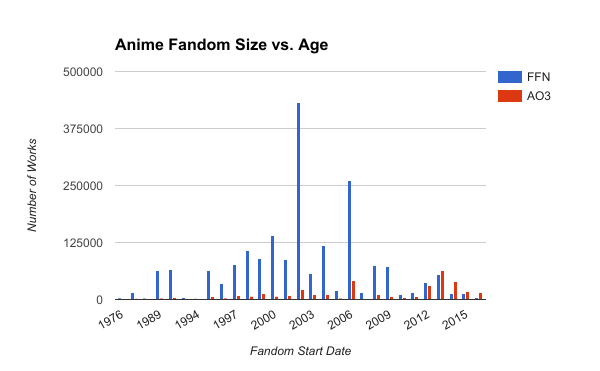Click the 2003 x-axis label
This screenshot has width=600, height=371.
click(x=302, y=320)
